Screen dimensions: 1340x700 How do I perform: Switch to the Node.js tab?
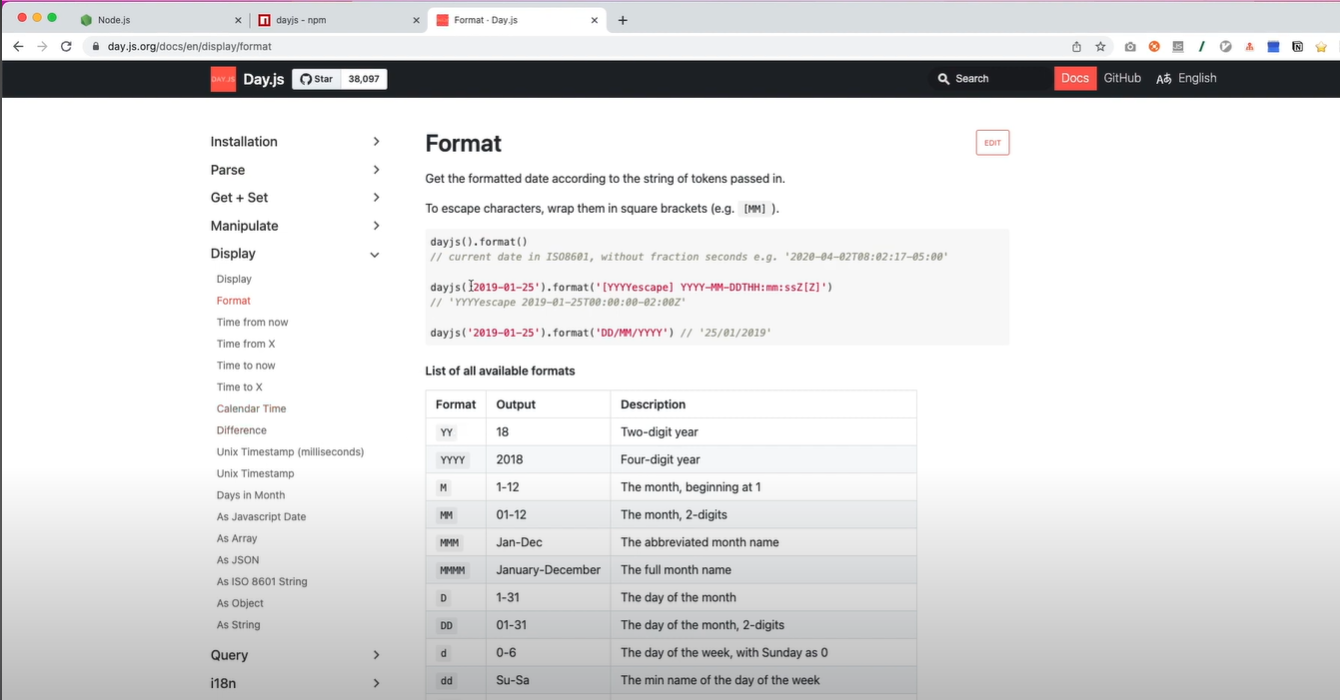[x=160, y=20]
